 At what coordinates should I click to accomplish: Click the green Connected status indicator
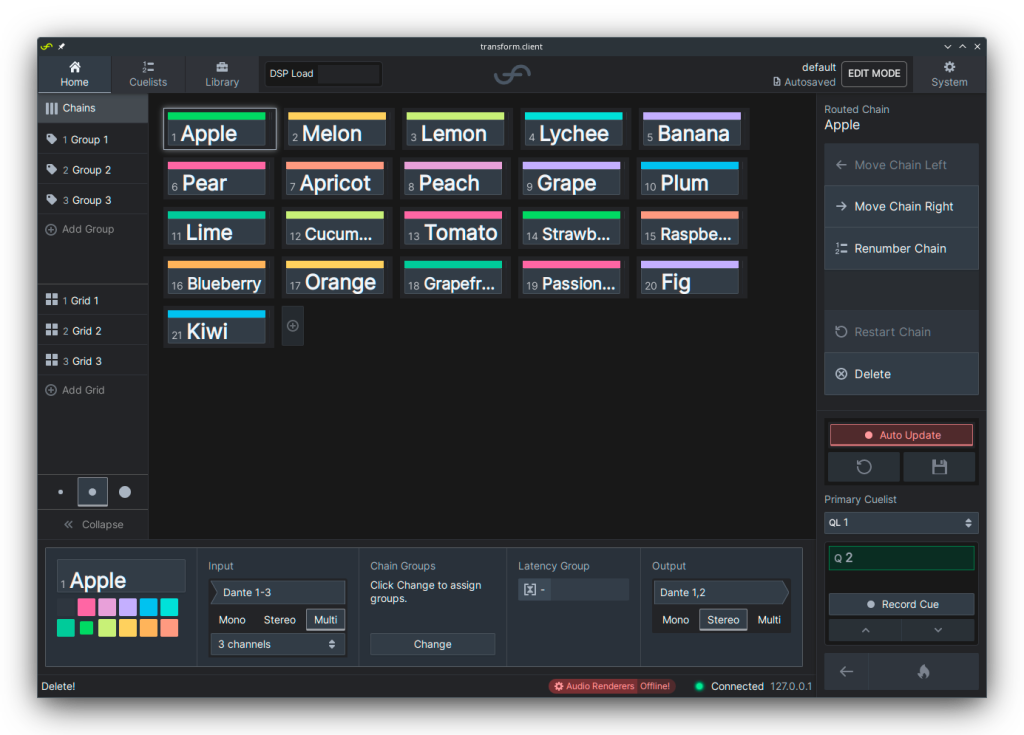click(699, 686)
